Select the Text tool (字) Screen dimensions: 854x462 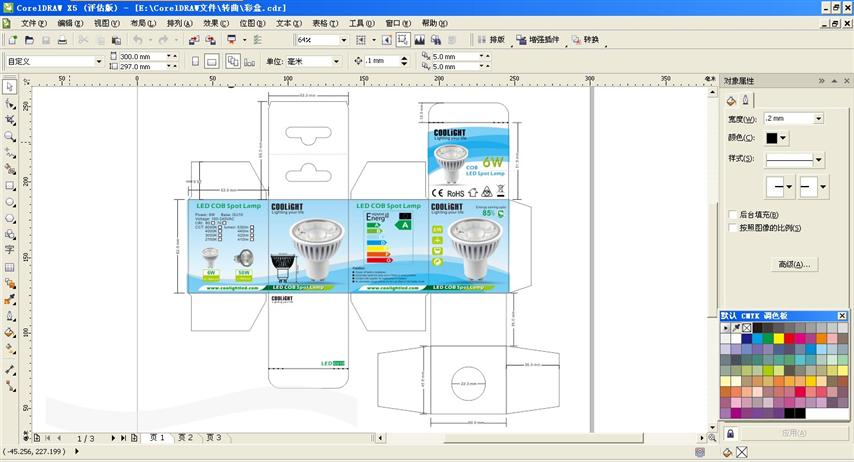(10, 250)
